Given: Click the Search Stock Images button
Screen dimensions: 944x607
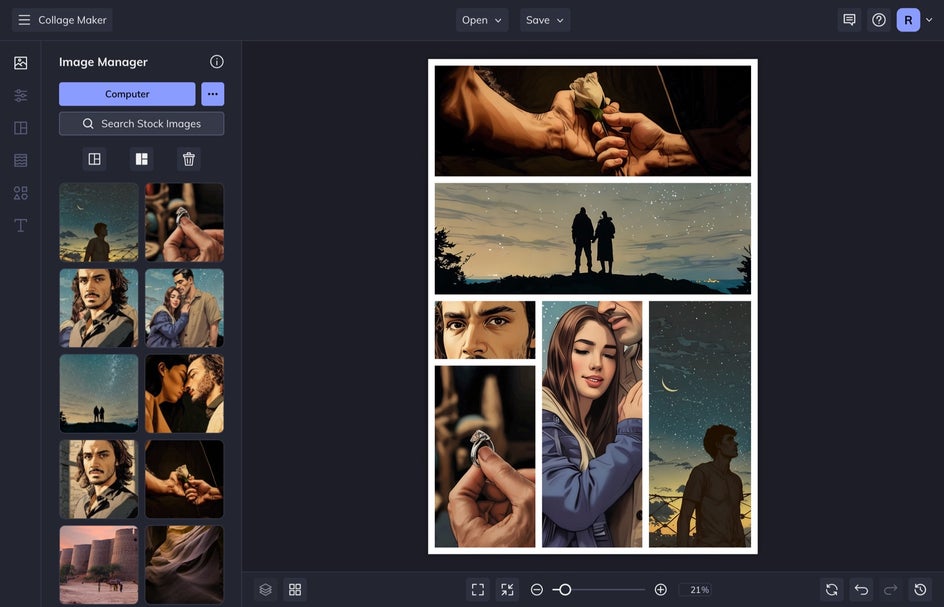Looking at the screenshot, I should coord(141,123).
